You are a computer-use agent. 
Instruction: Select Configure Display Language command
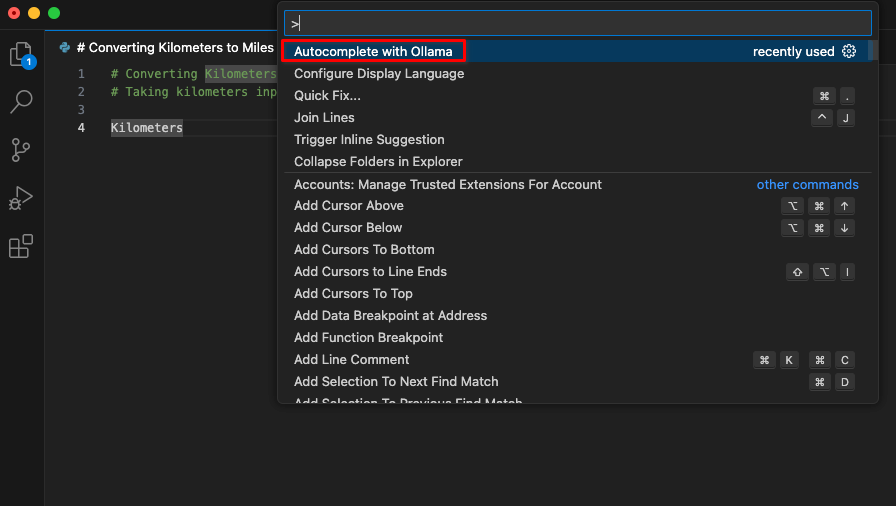point(578,74)
